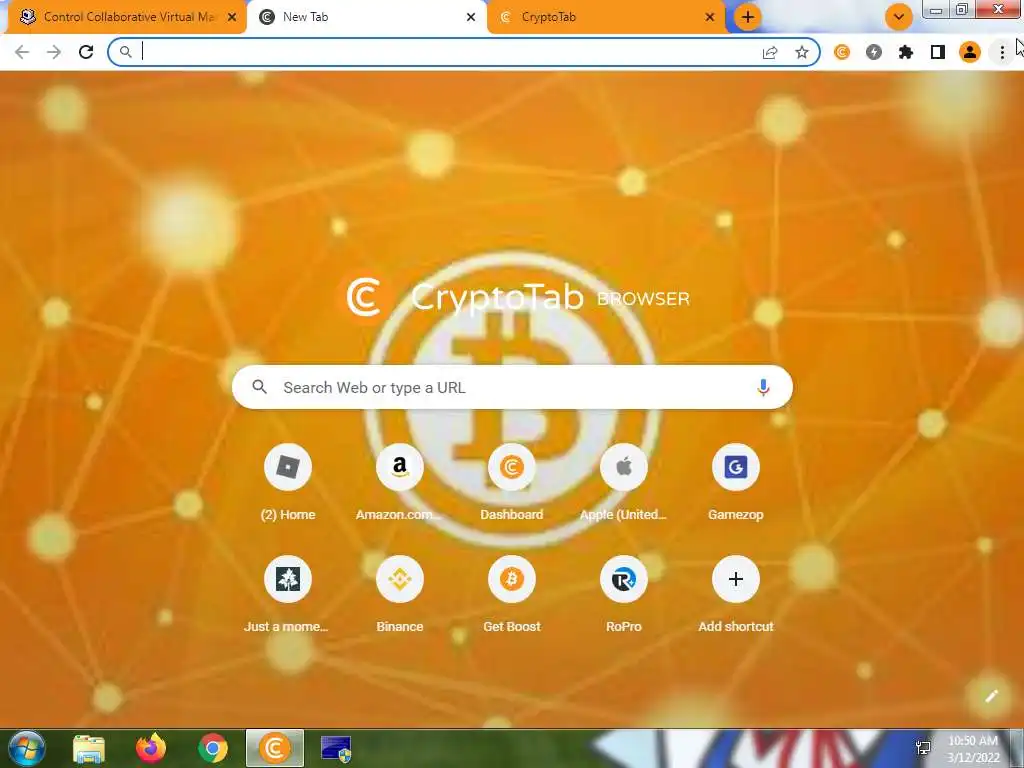Open the Dashboard shortcut
The image size is (1024, 768).
coord(512,482)
